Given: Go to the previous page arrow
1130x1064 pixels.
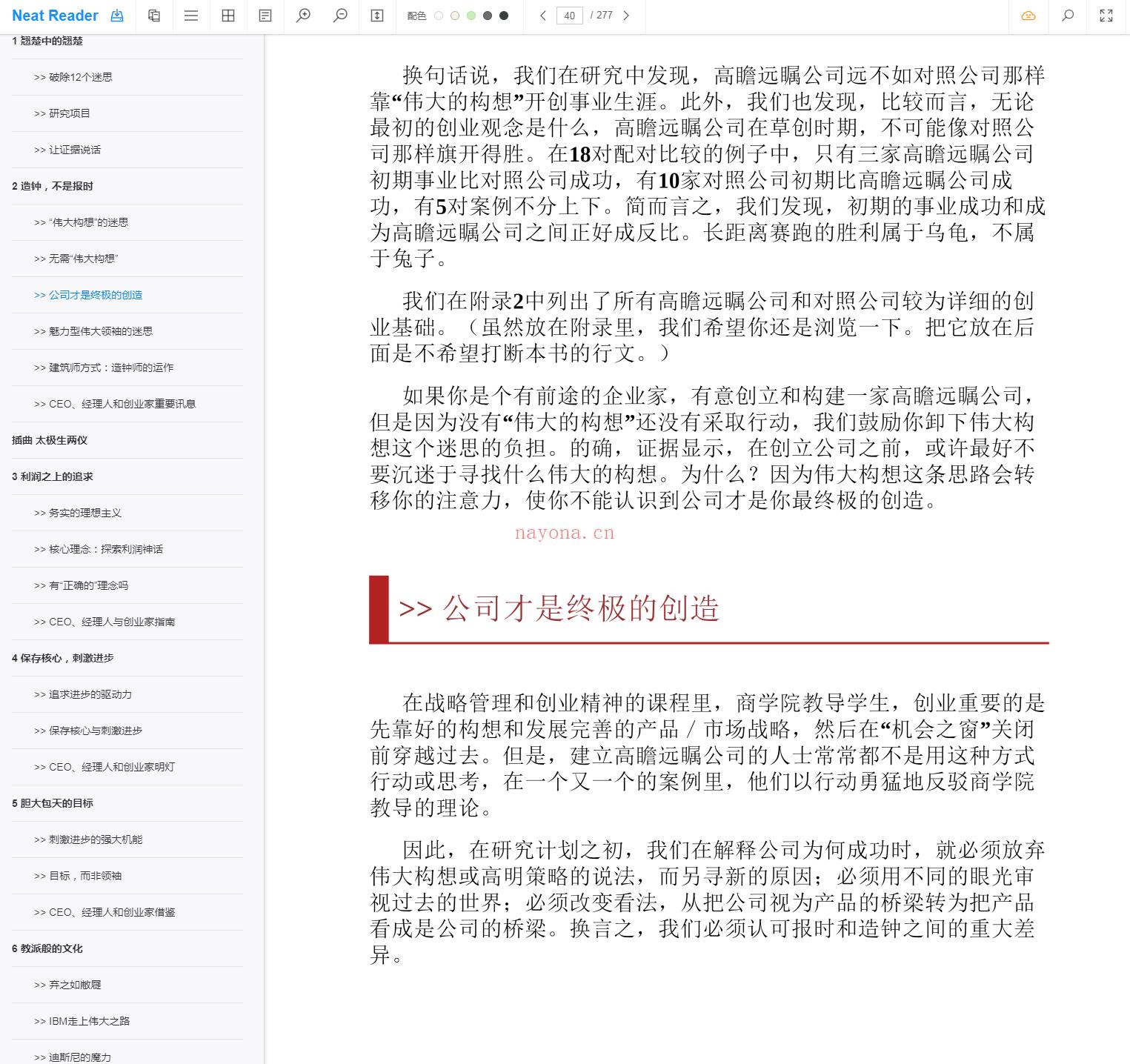Looking at the screenshot, I should coord(543,16).
